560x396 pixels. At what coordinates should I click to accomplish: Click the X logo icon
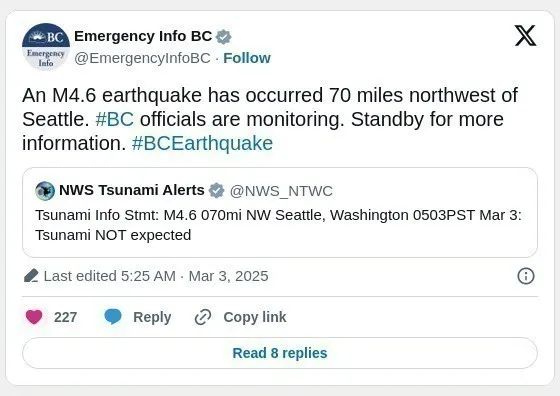[x=525, y=36]
